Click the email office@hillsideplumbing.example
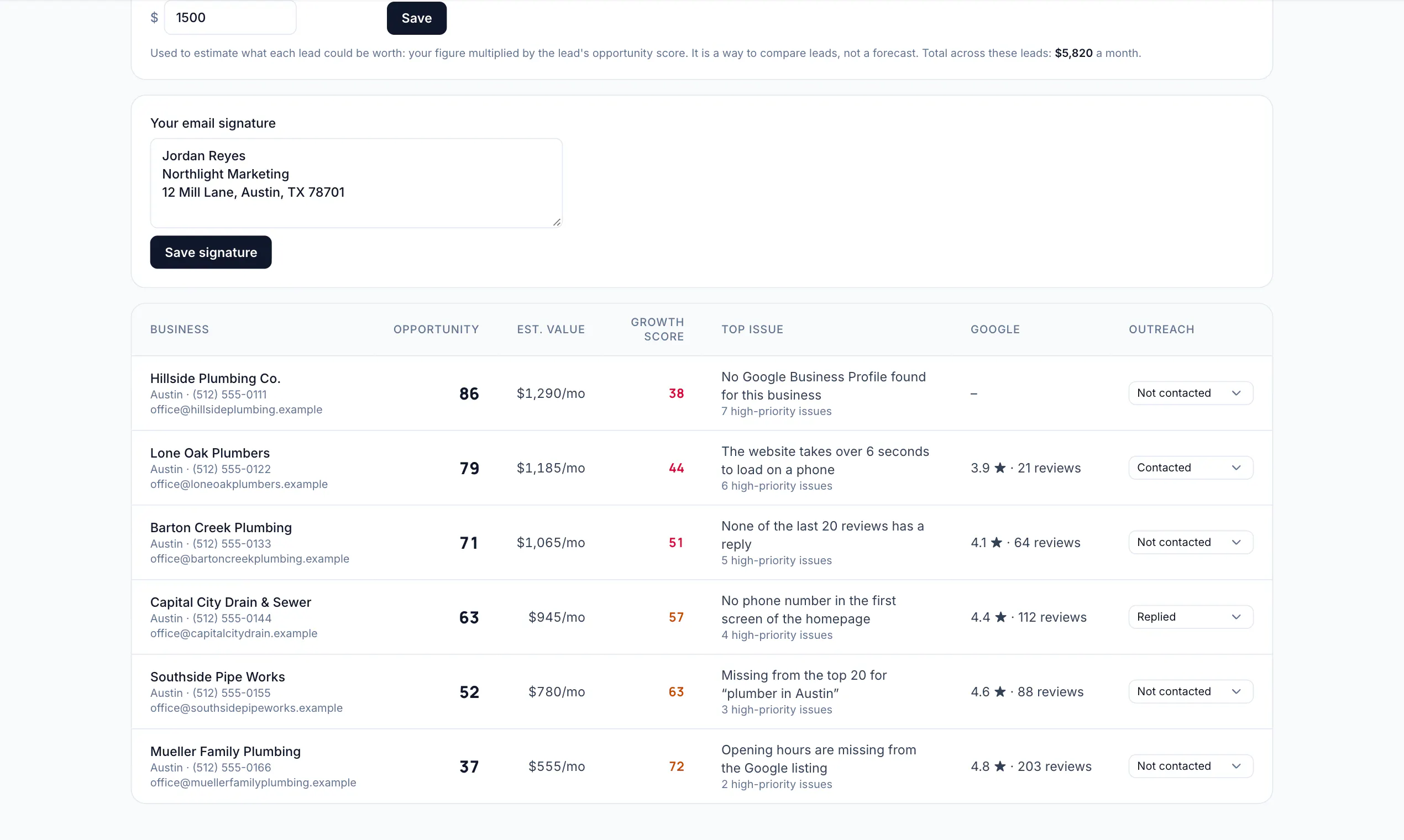The width and height of the screenshot is (1404, 840). tap(236, 410)
